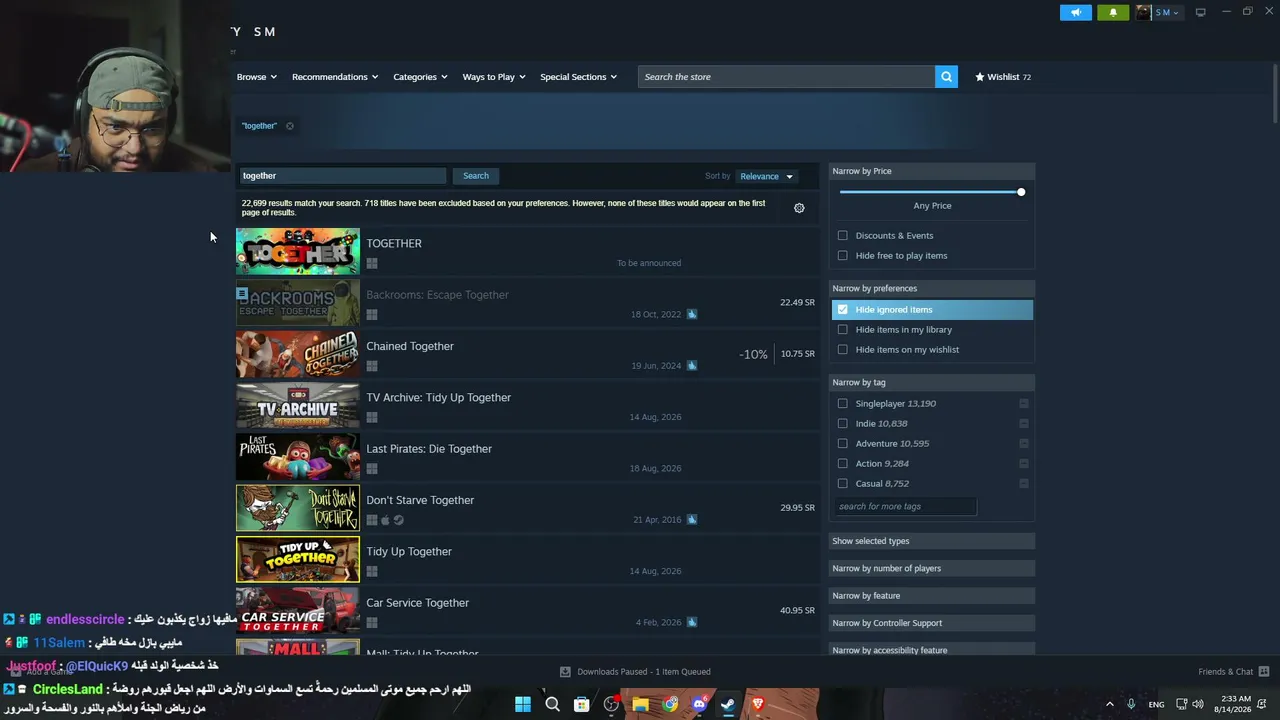Exclude the Action tag using its minus icon

point(1024,464)
